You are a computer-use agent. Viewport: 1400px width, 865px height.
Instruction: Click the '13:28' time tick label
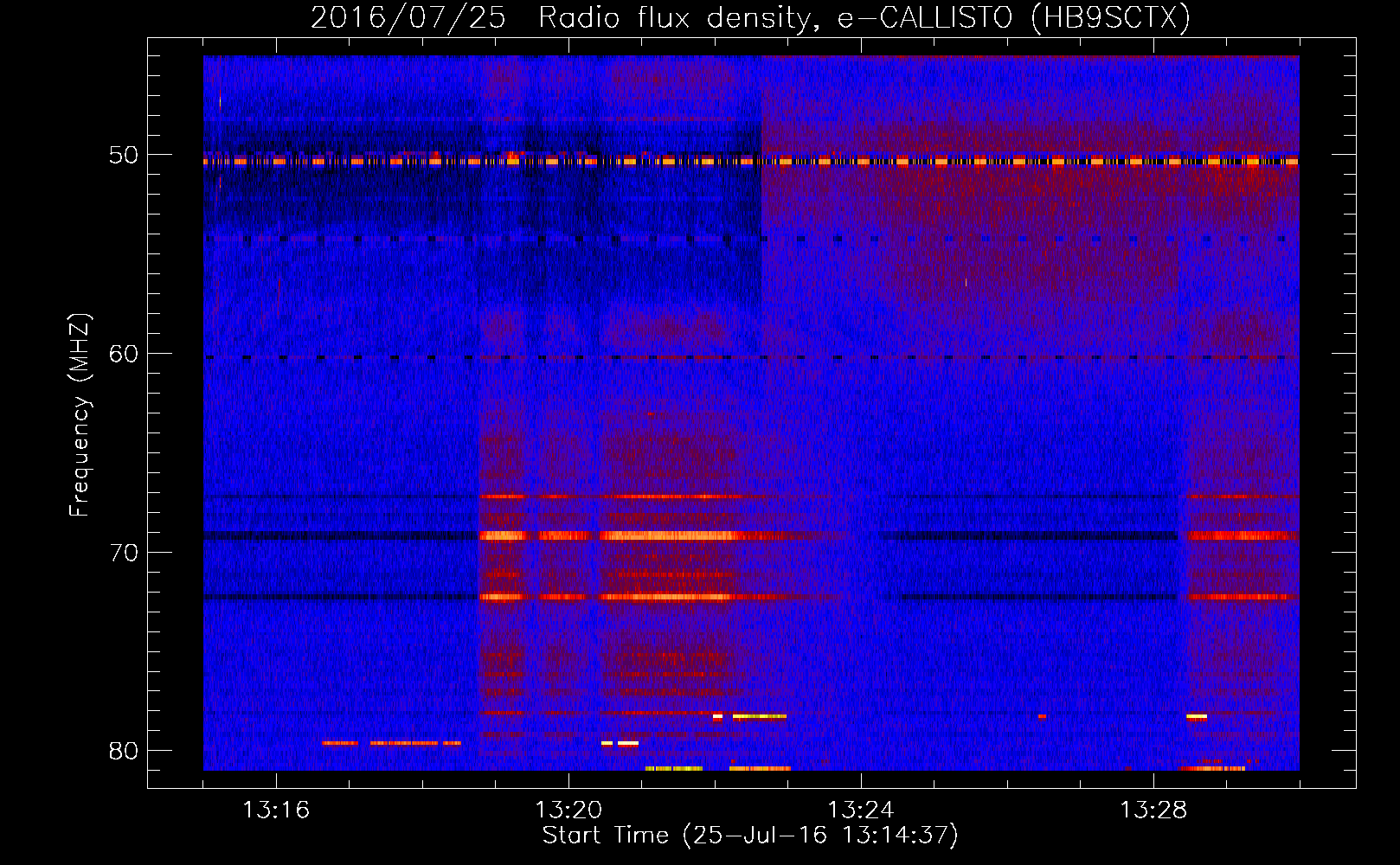1153,811
